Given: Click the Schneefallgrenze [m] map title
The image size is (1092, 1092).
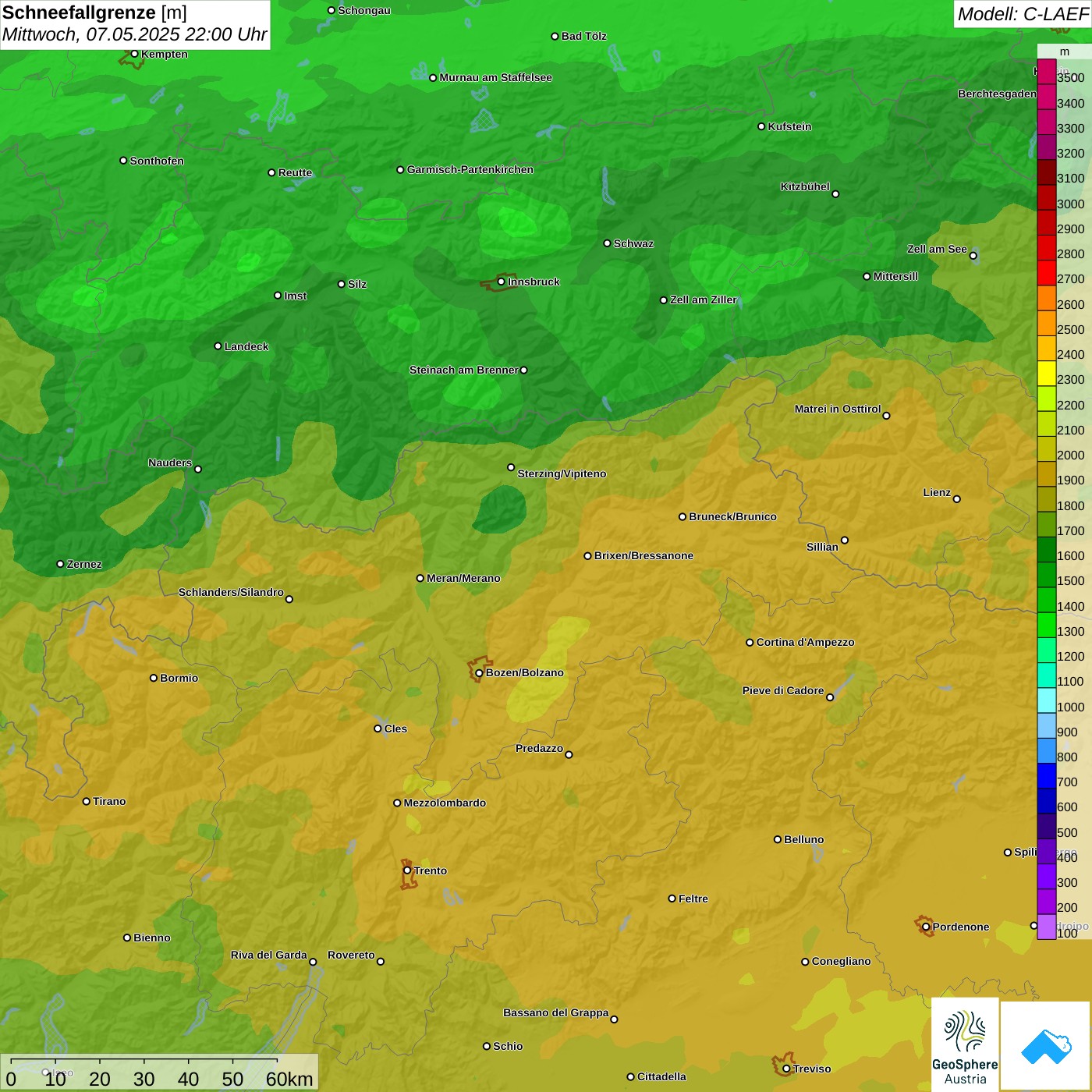Looking at the screenshot, I should point(94,12).
